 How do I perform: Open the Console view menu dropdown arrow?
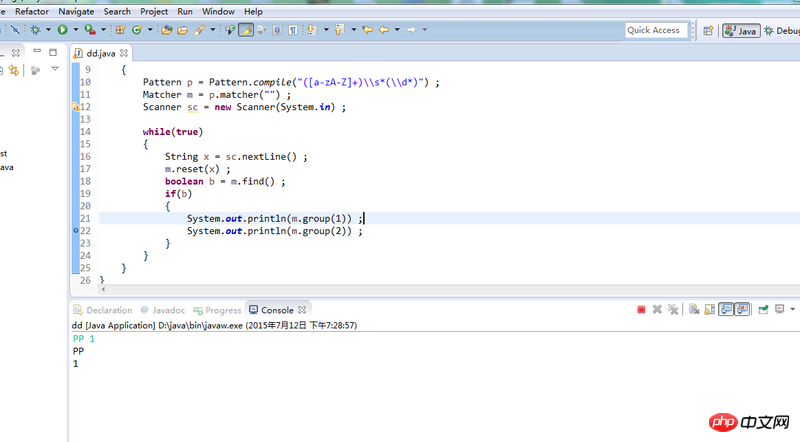coord(792,309)
